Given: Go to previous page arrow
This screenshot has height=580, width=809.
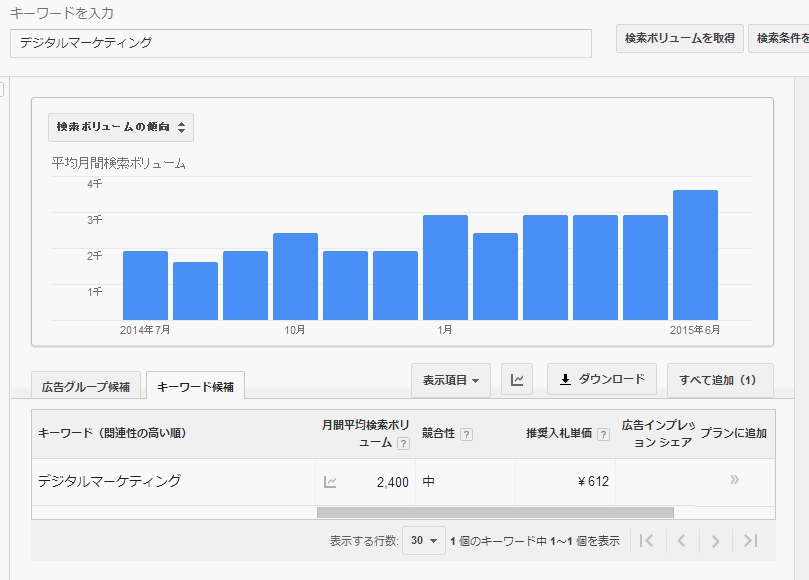Looking at the screenshot, I should pyautogui.click(x=682, y=541).
